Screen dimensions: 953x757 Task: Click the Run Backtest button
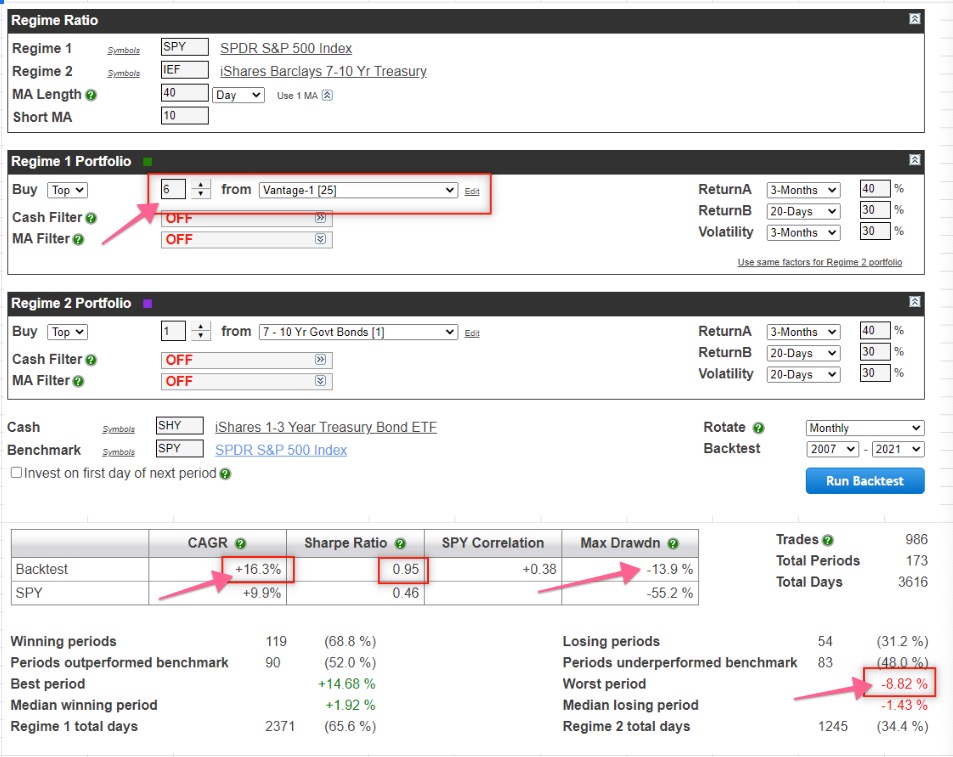point(864,481)
